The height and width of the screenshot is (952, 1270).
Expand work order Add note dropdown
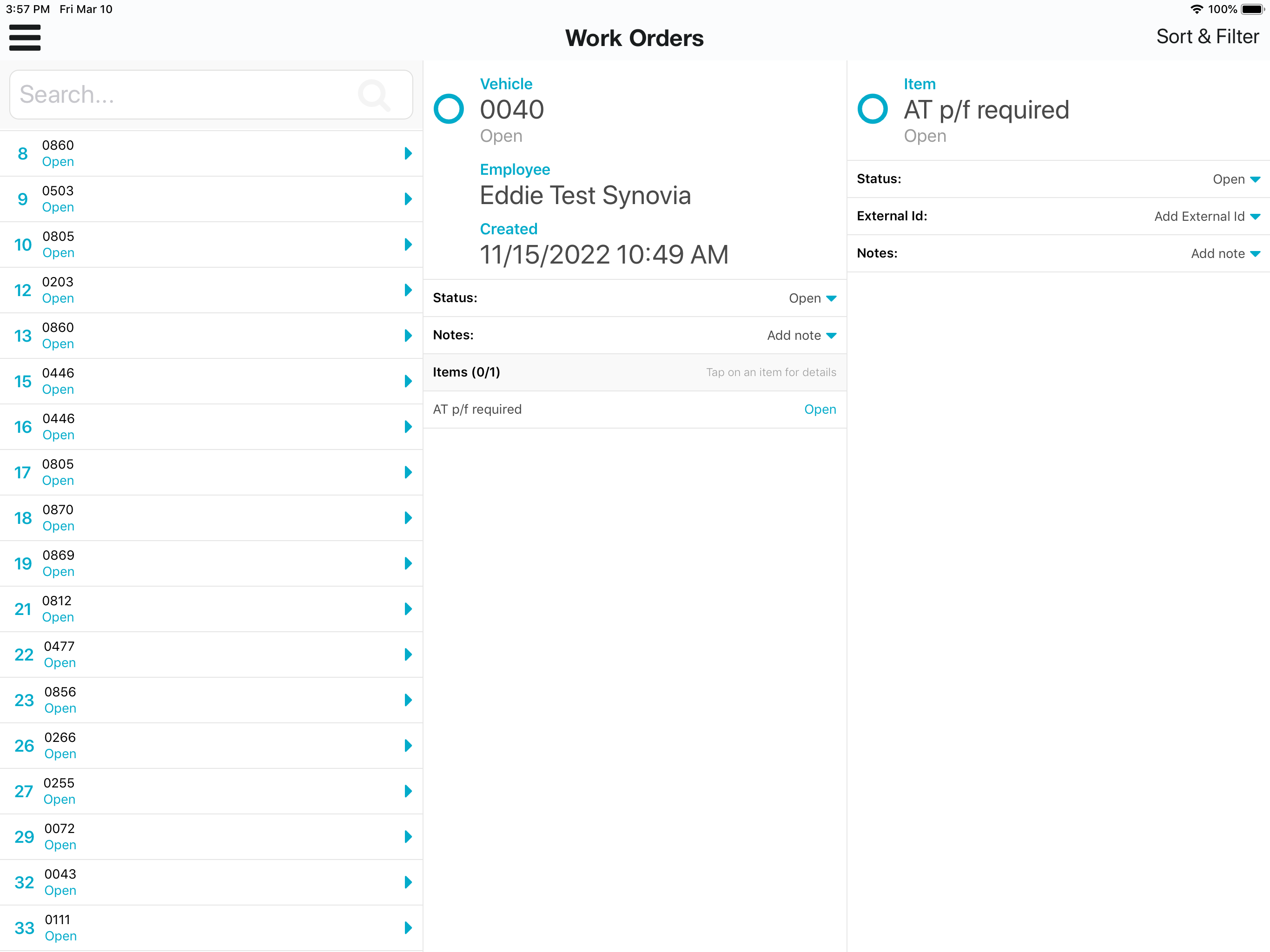coord(801,335)
